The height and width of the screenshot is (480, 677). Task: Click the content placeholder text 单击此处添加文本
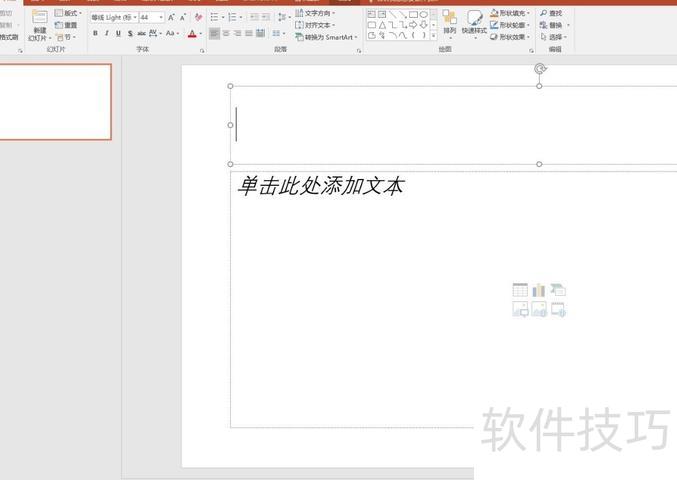coord(320,186)
